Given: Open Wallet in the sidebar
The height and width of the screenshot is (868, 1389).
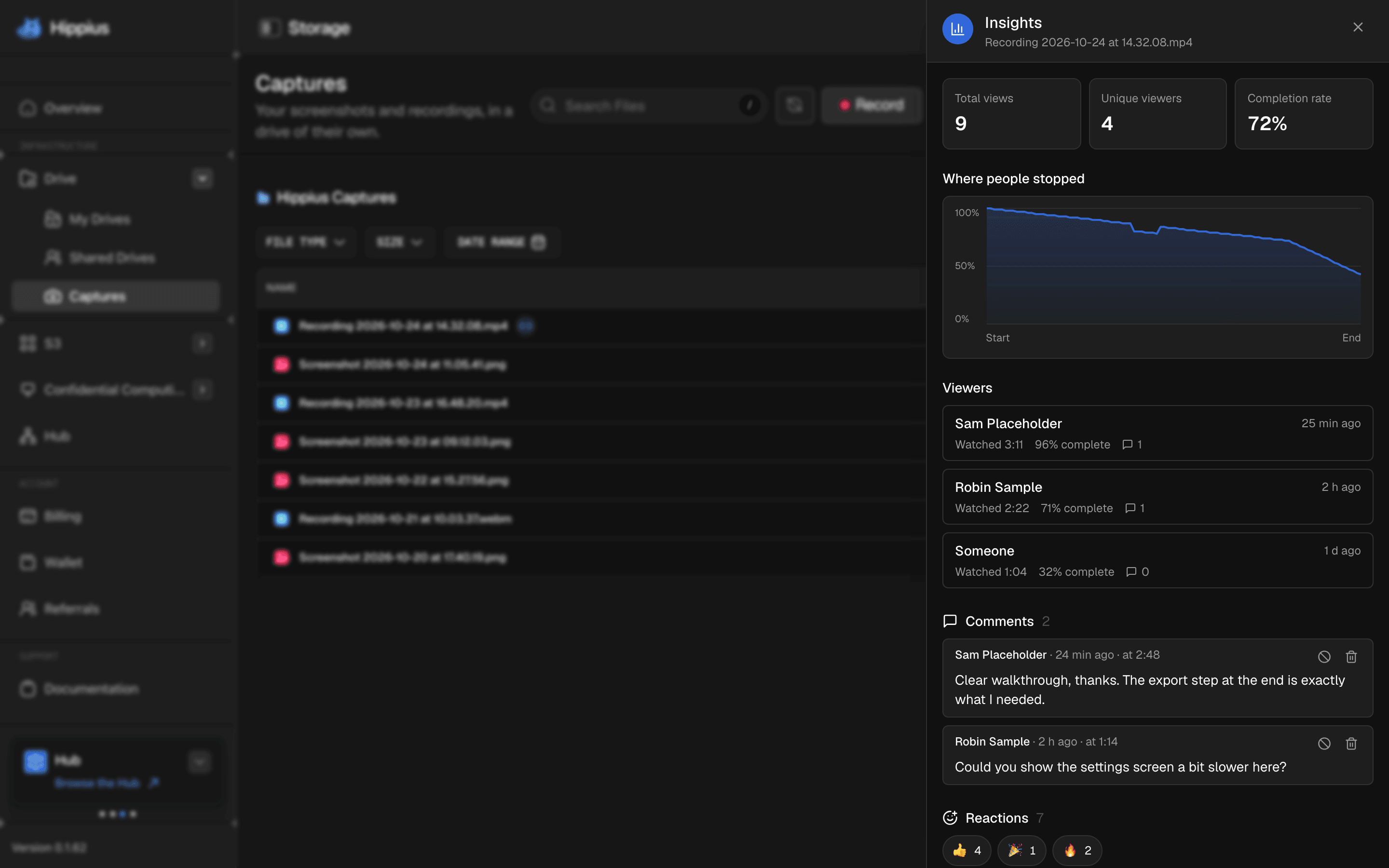Looking at the screenshot, I should point(115,562).
